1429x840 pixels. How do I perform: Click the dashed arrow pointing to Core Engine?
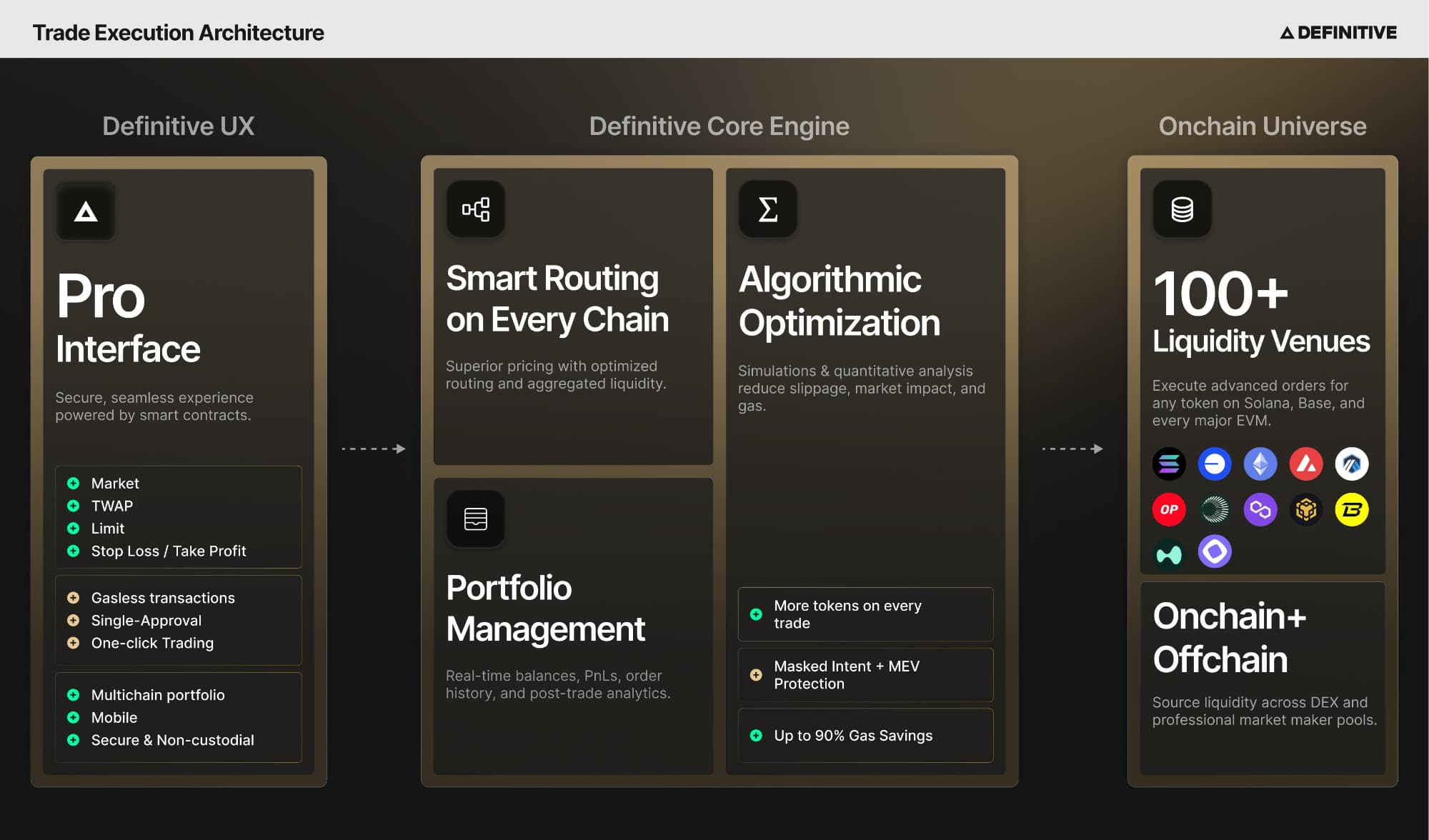pos(374,449)
